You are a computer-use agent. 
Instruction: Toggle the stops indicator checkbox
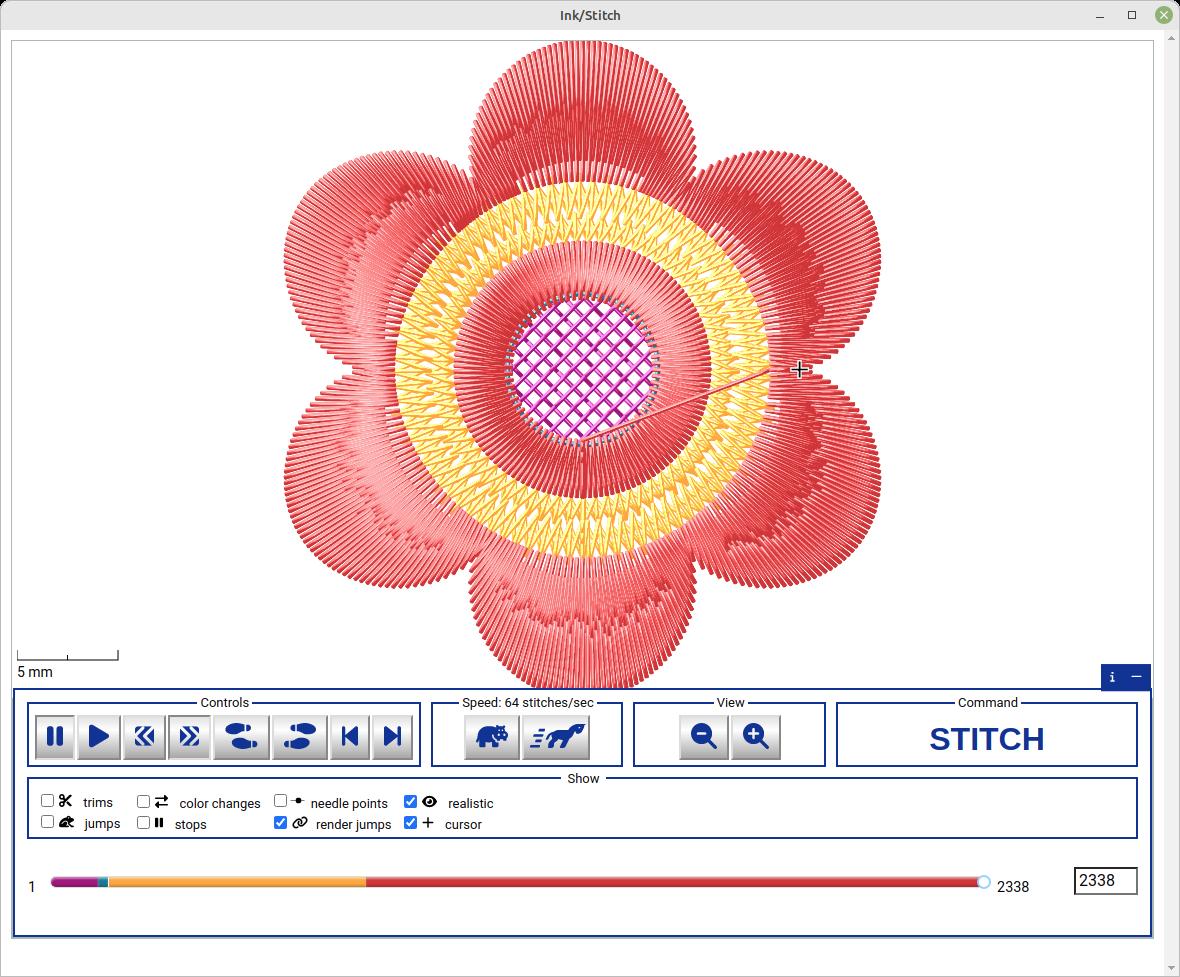[x=143, y=822]
